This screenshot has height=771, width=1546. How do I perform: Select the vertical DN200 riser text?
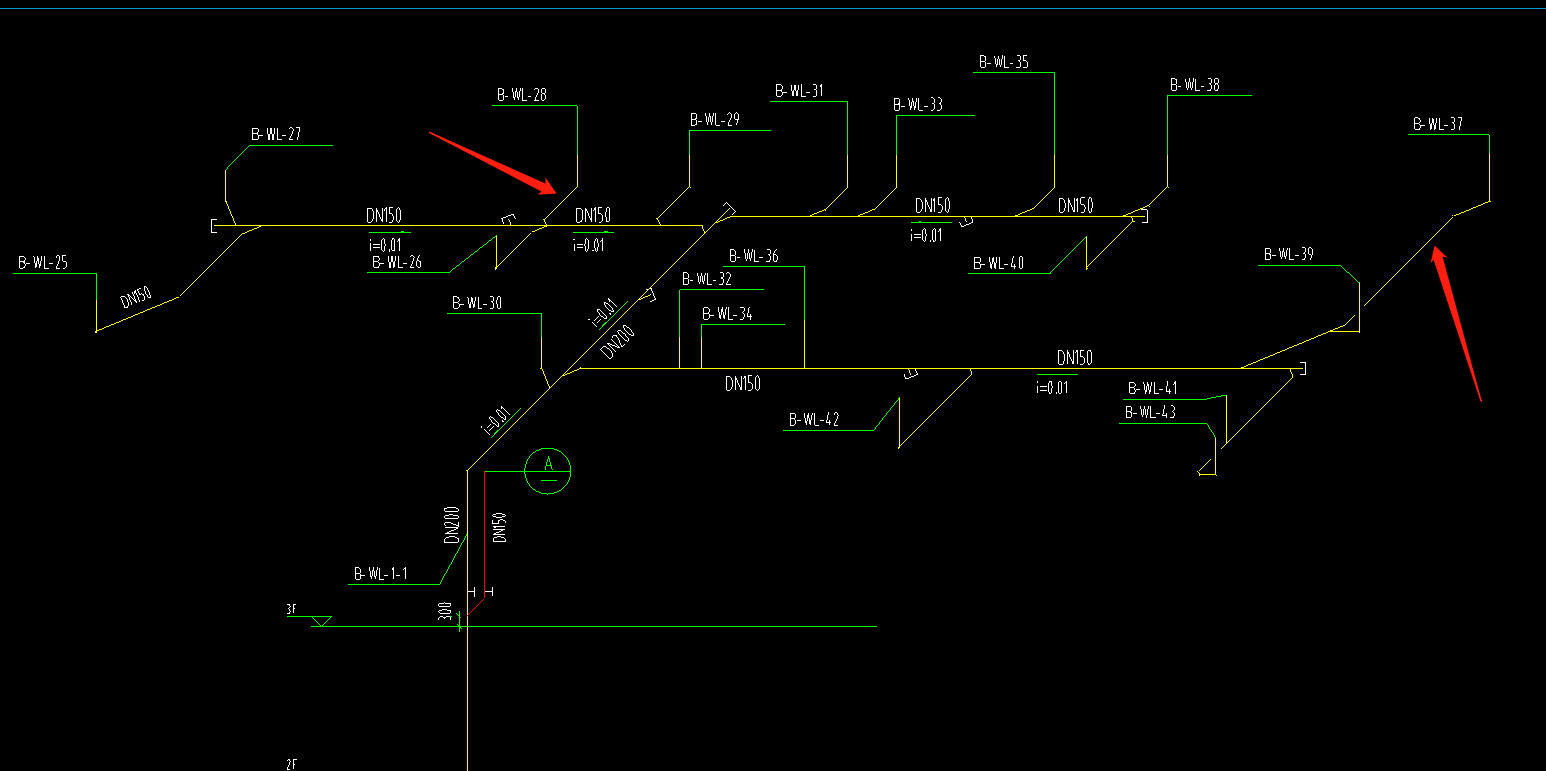[452, 525]
